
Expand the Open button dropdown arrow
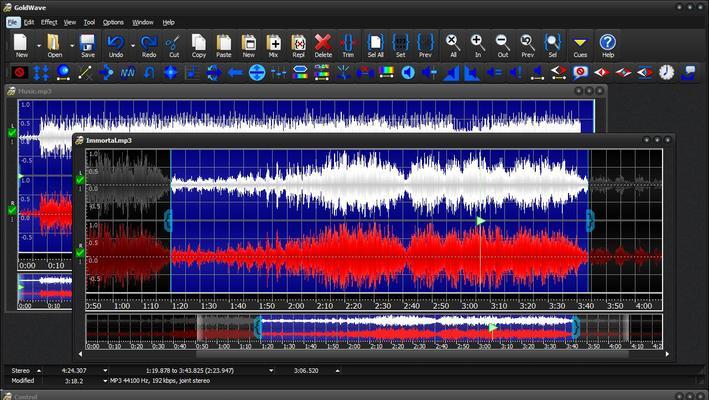click(x=72, y=46)
